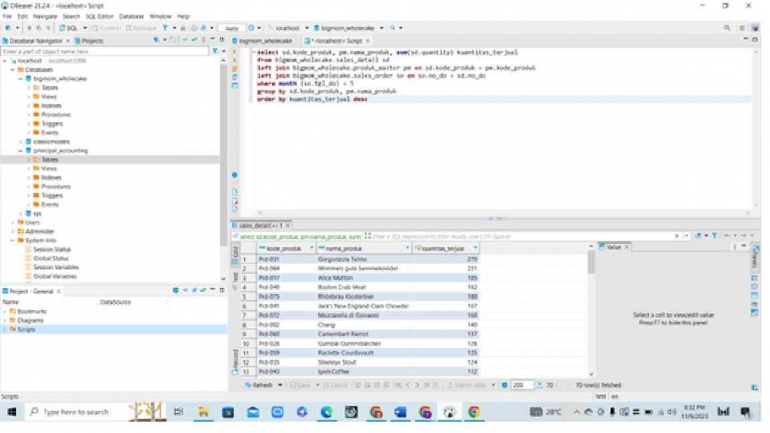Close the Value panel tab
Screen dimensions: 770x433
pyautogui.click(x=627, y=247)
